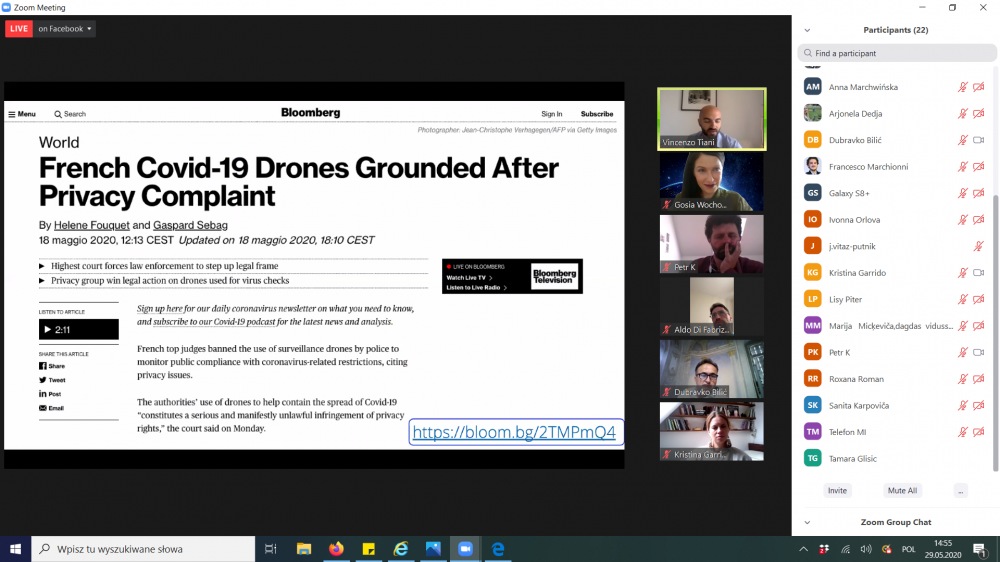The width and height of the screenshot is (1000, 562).
Task: Click Dubravko Bilić's muted microphone icon
Action: click(x=962, y=140)
